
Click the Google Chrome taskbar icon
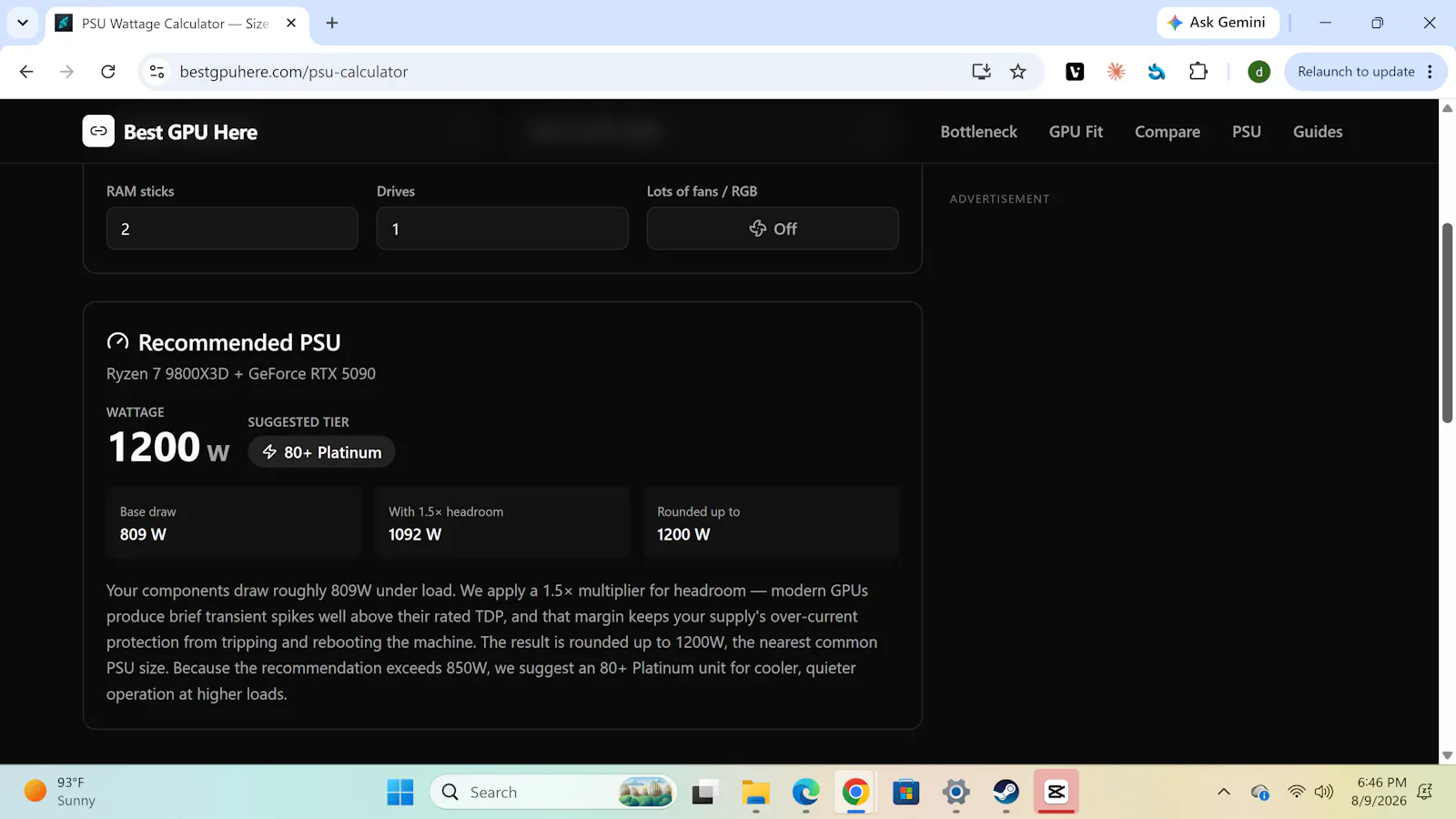click(x=855, y=792)
